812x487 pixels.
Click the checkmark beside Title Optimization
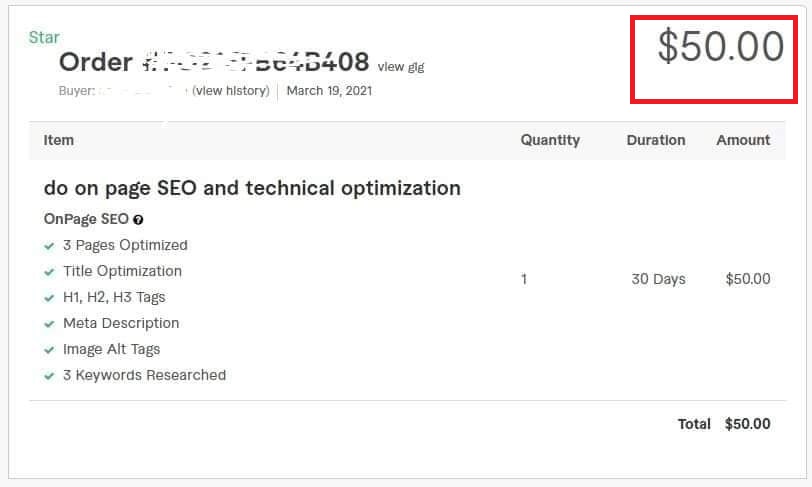pos(49,272)
